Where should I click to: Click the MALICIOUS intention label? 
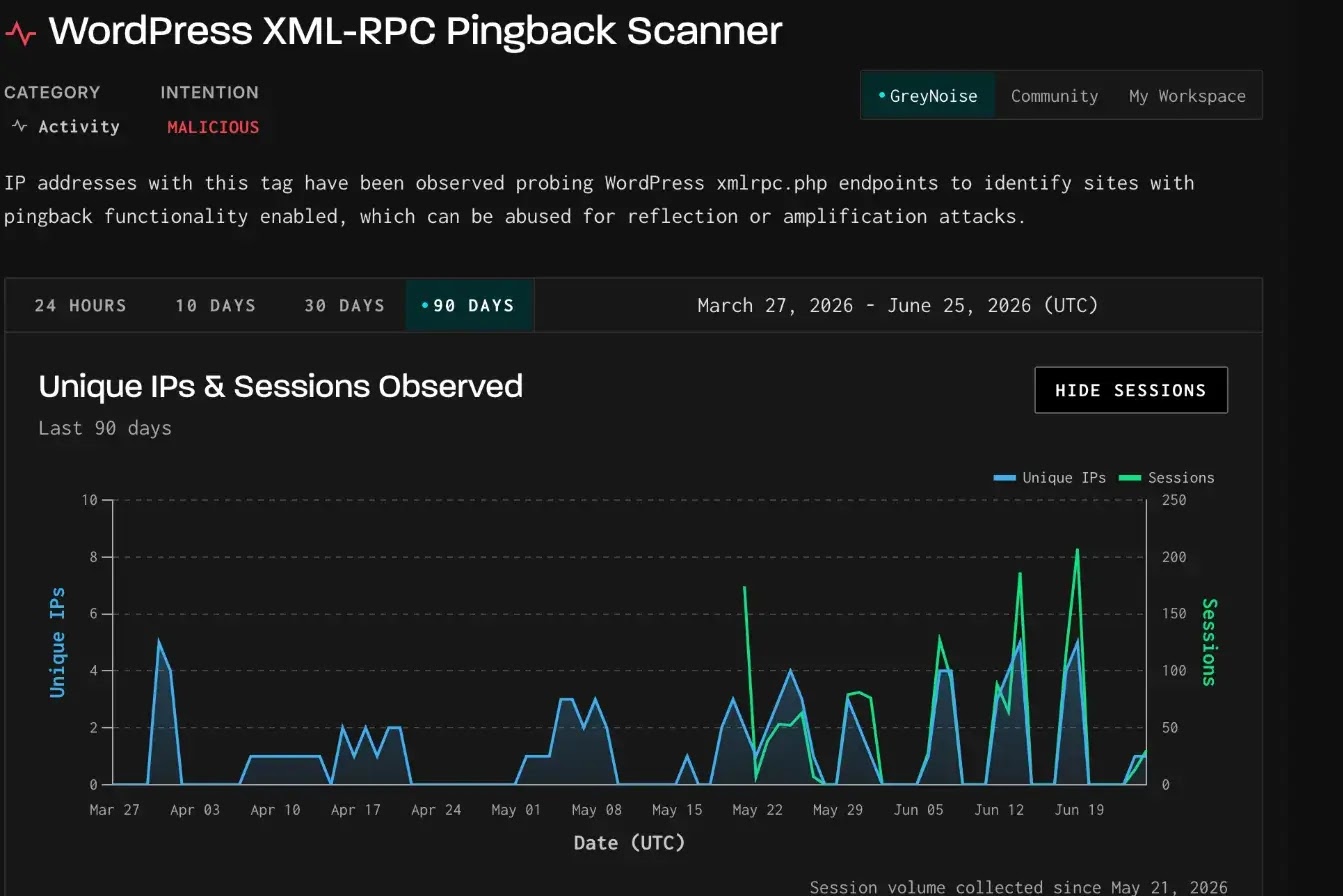click(x=213, y=127)
